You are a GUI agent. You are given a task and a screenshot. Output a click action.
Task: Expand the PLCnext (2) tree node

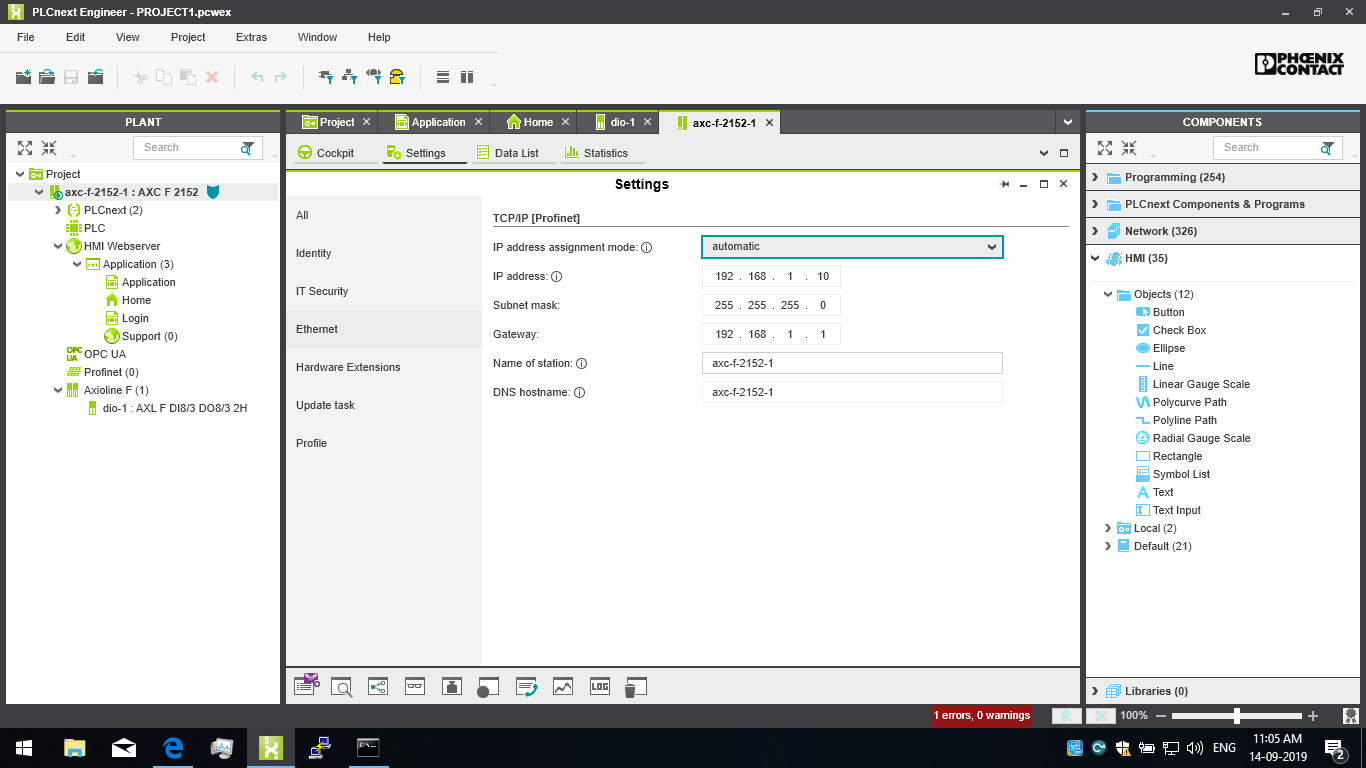(x=58, y=210)
